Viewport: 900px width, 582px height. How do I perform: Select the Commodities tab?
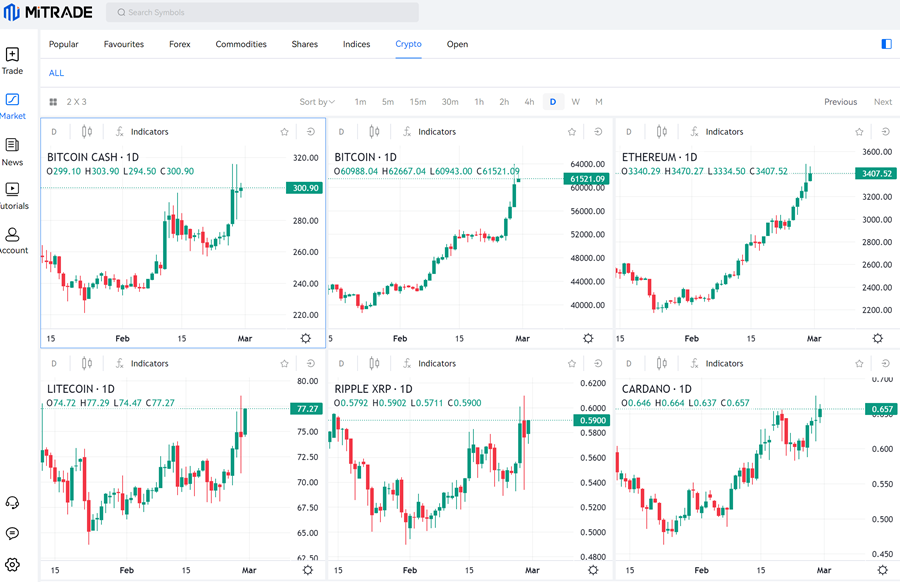241,44
